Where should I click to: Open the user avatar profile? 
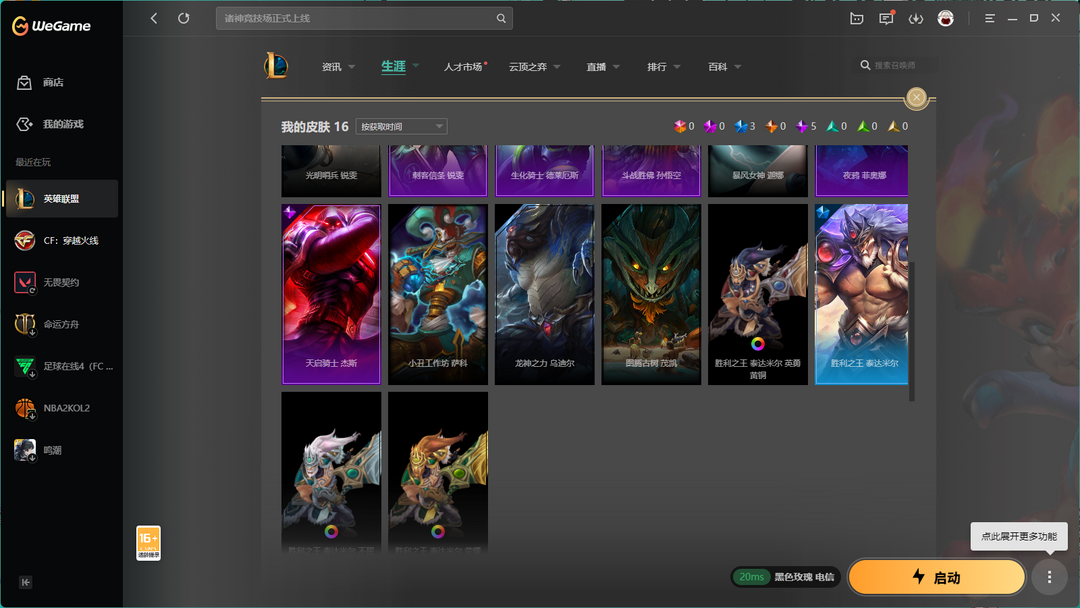pyautogui.click(x=945, y=19)
